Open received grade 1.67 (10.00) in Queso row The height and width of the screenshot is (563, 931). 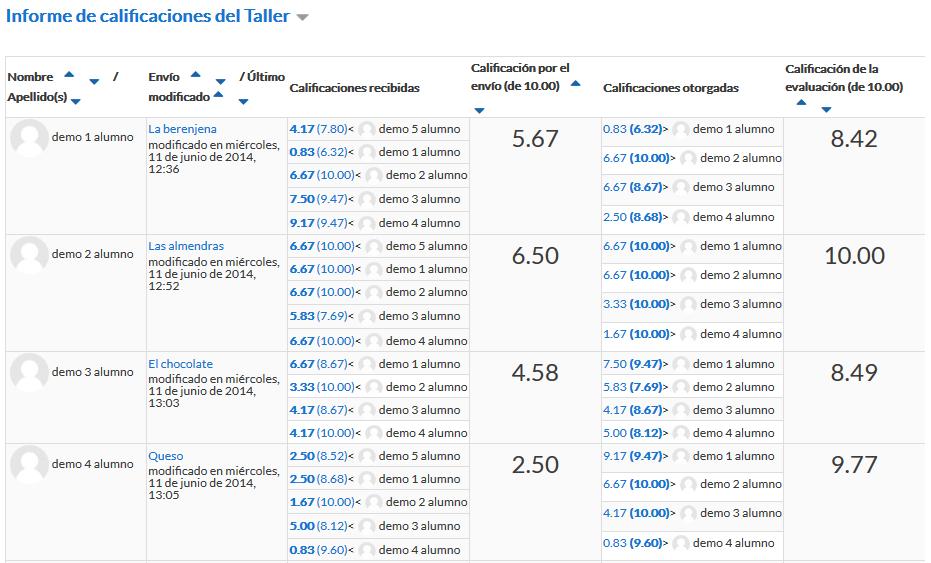(322, 502)
